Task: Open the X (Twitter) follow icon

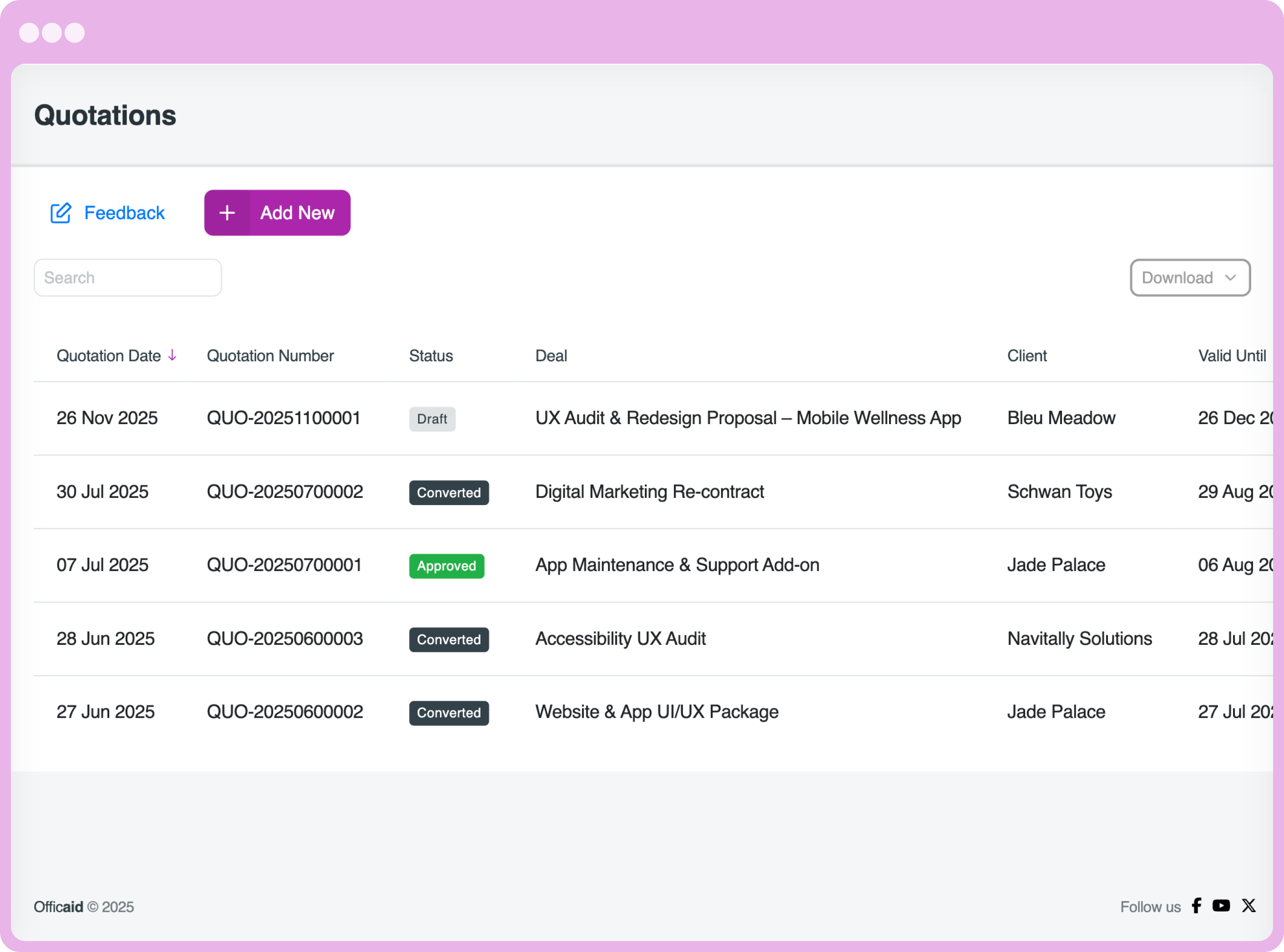Action: tap(1249, 906)
